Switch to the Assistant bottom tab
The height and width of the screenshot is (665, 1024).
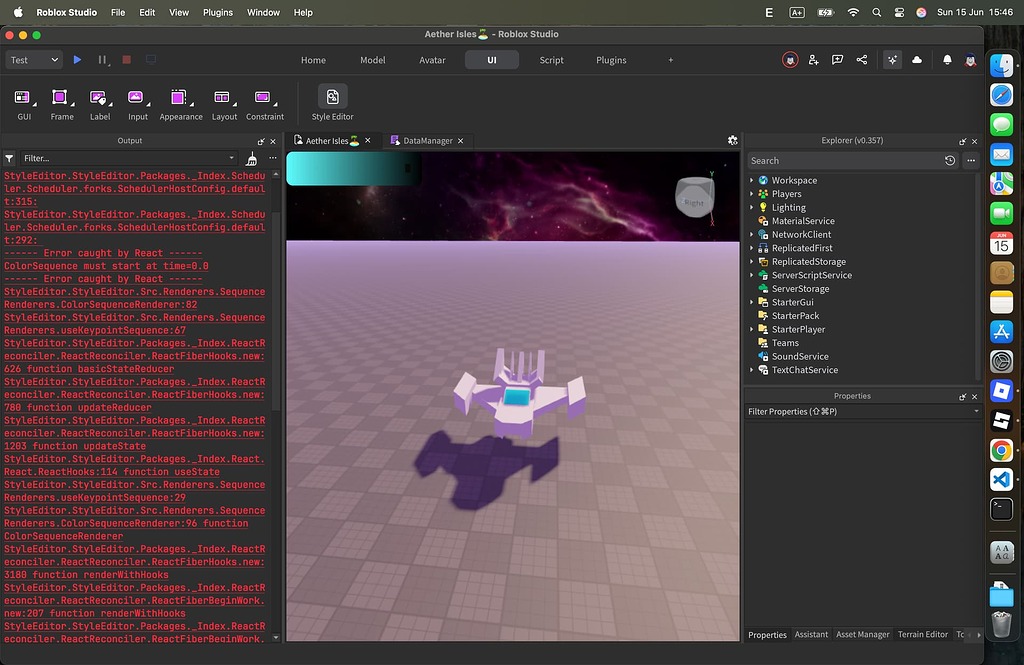811,634
